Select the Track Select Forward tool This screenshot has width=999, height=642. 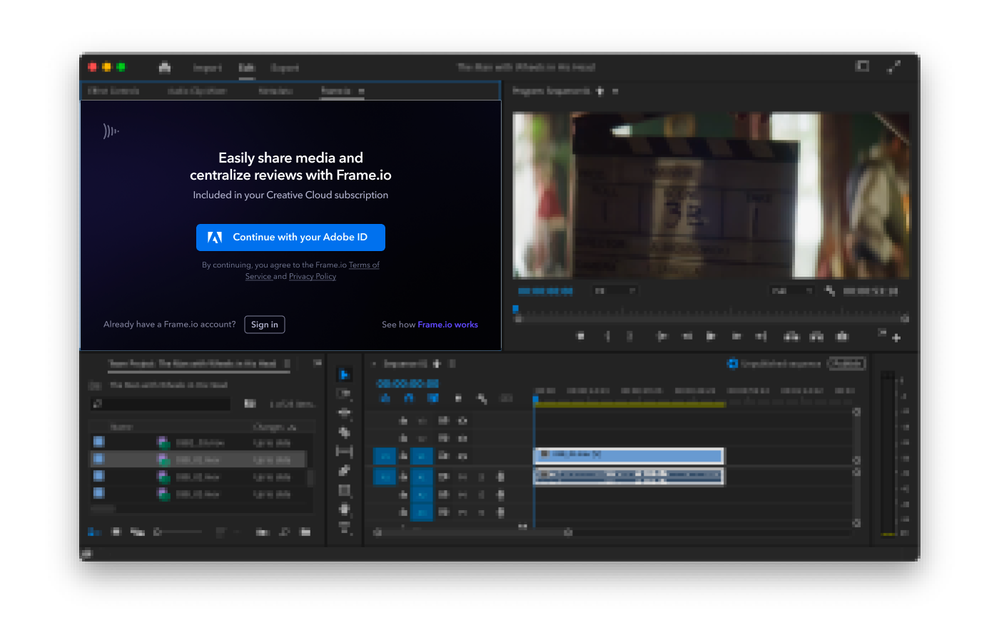click(x=344, y=394)
